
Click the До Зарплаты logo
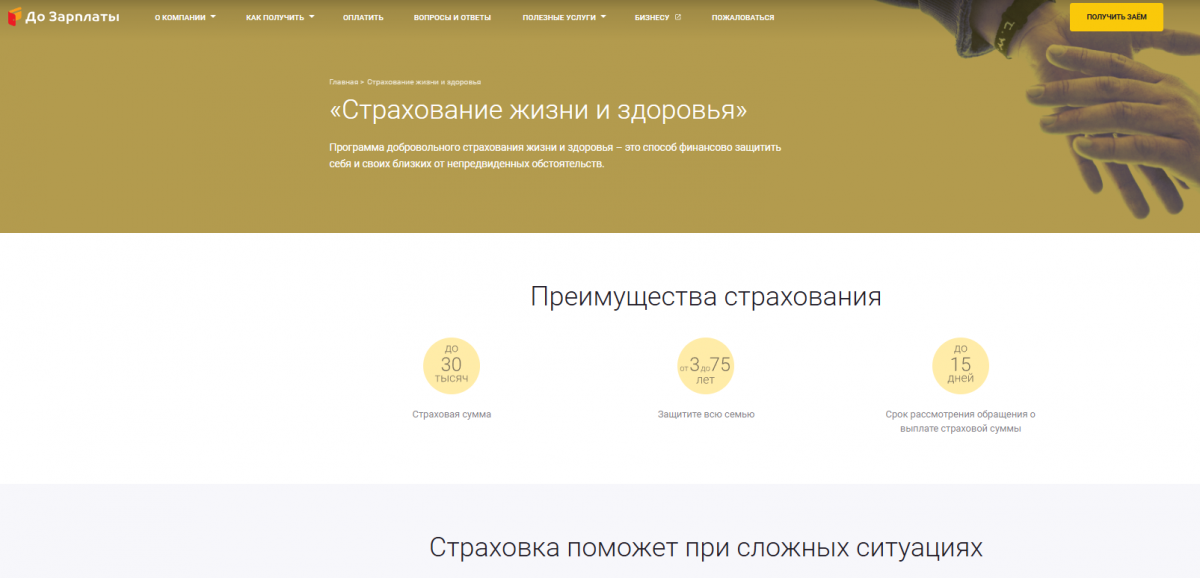(x=63, y=17)
